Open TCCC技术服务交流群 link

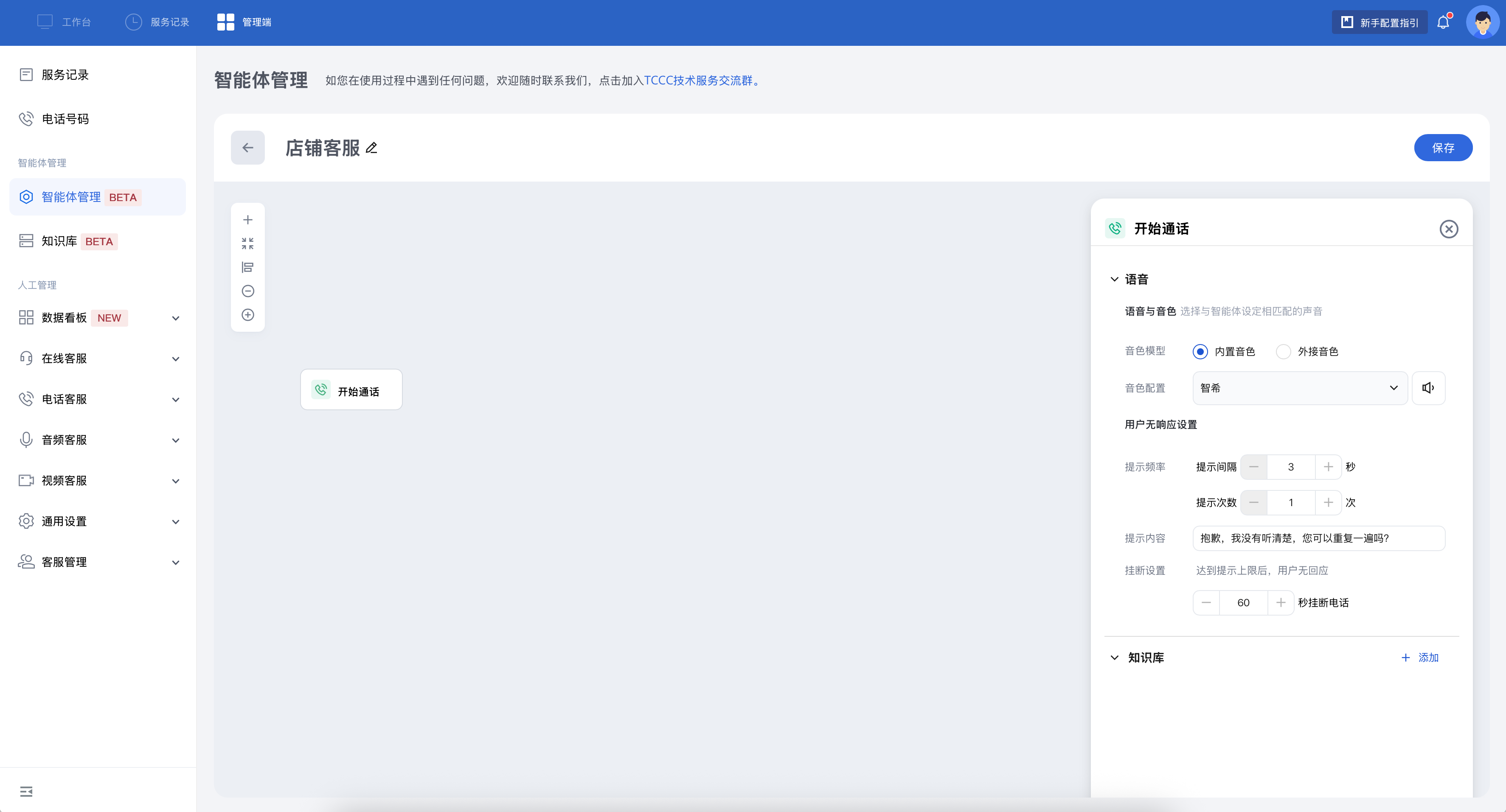698,81
